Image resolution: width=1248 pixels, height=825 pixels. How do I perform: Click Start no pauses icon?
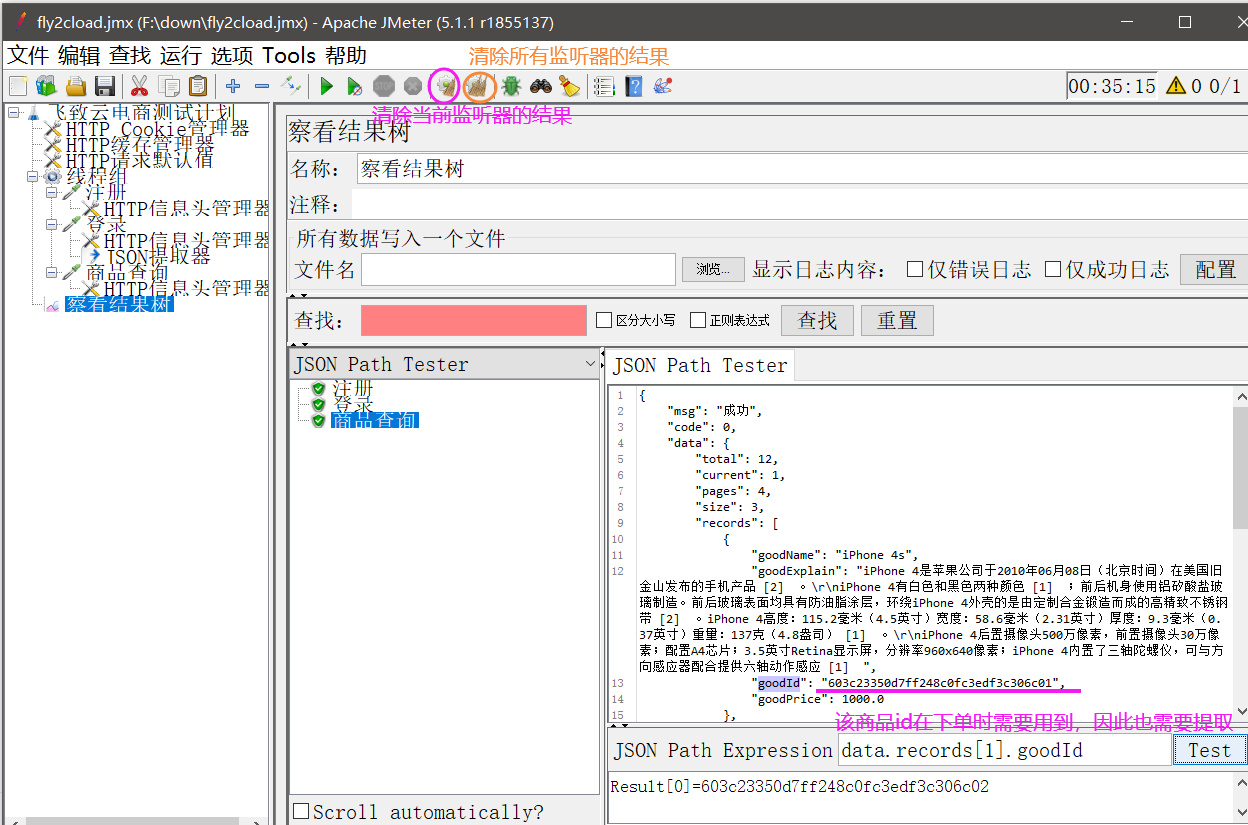click(355, 86)
